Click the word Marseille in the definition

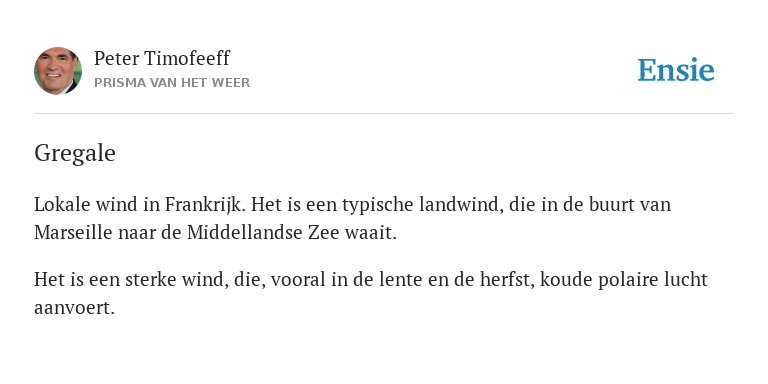(73, 233)
